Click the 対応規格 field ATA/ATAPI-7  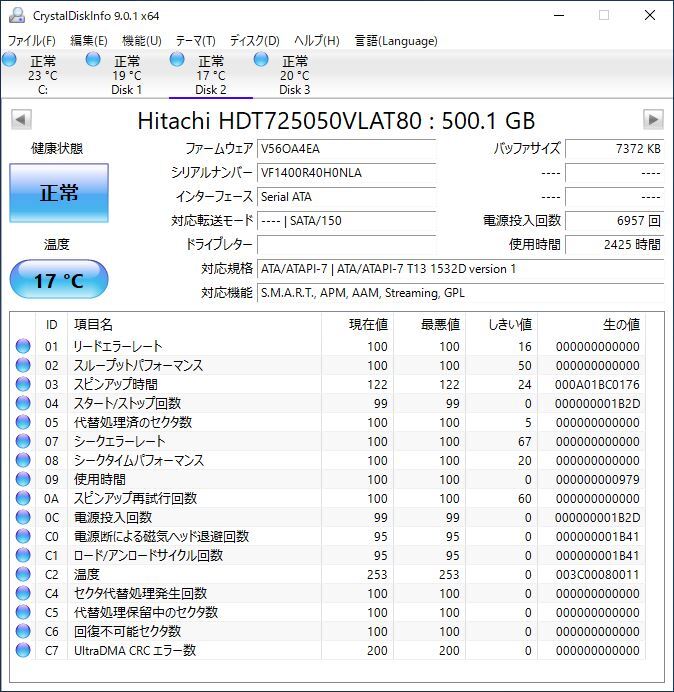coord(460,268)
